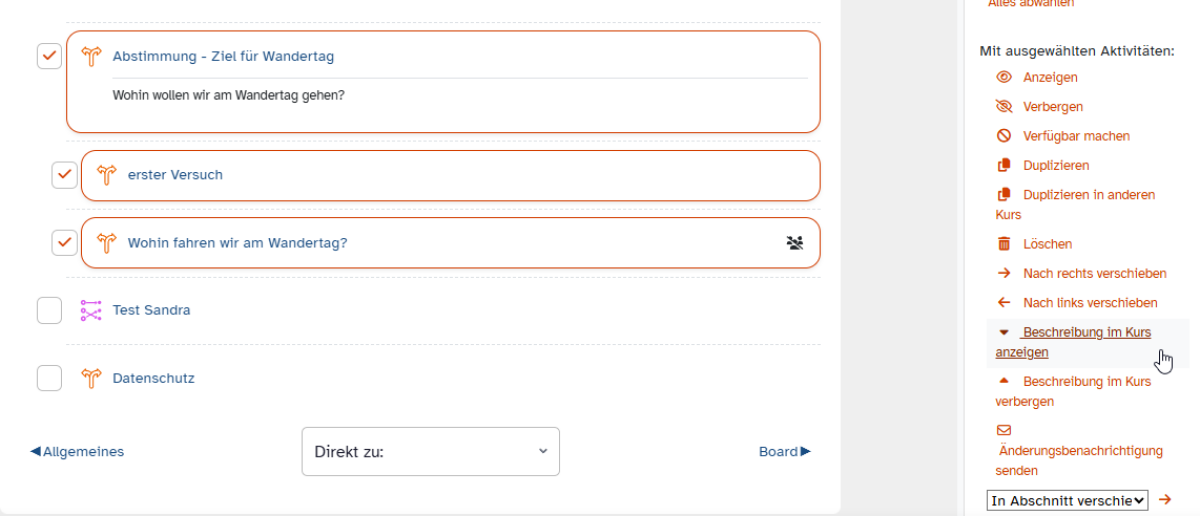The width and height of the screenshot is (1200, 516).
Task: Go to the Allgemeines previous section link
Action: click(77, 452)
